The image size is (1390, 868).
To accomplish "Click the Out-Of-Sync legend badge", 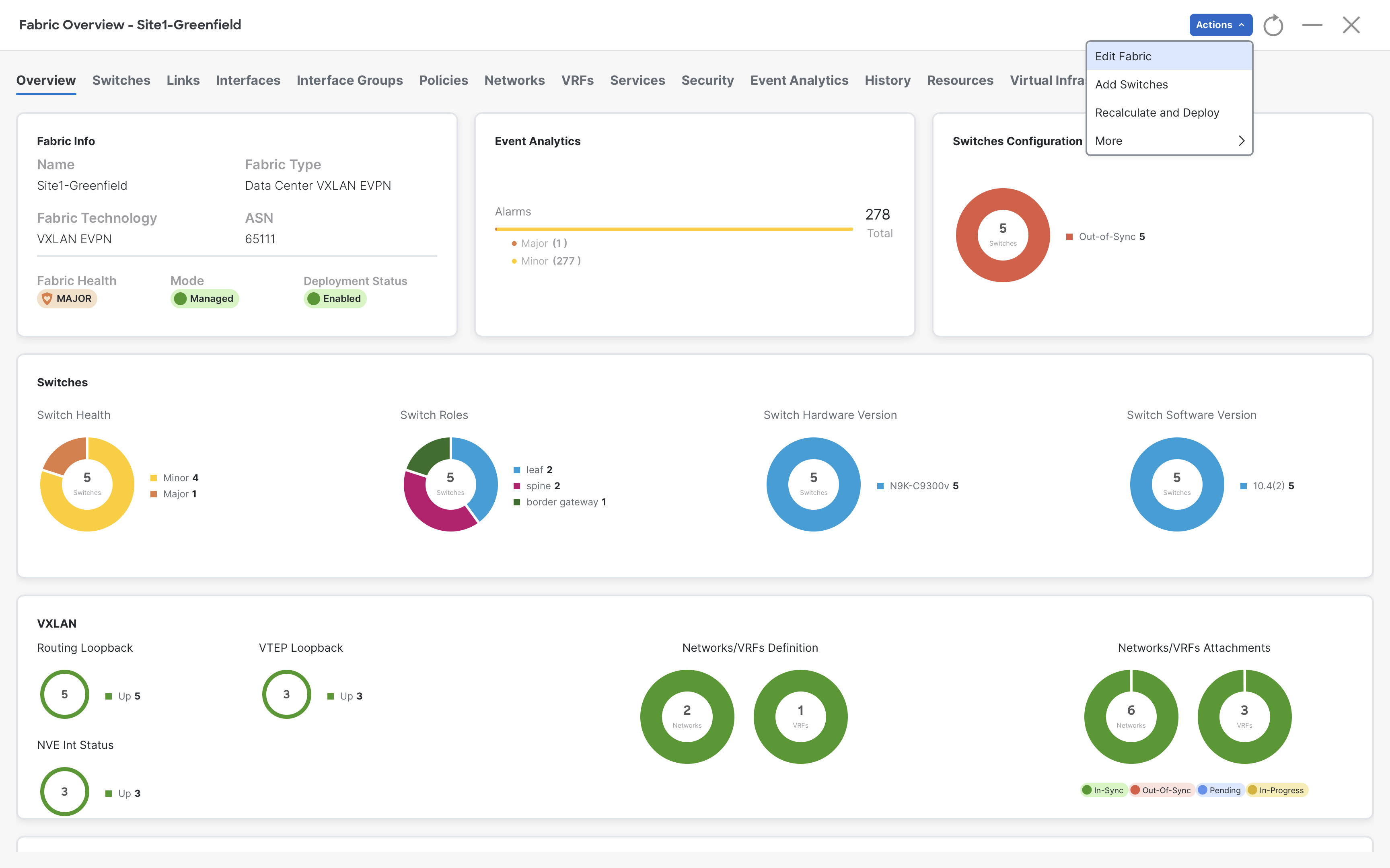I will pos(1162,790).
